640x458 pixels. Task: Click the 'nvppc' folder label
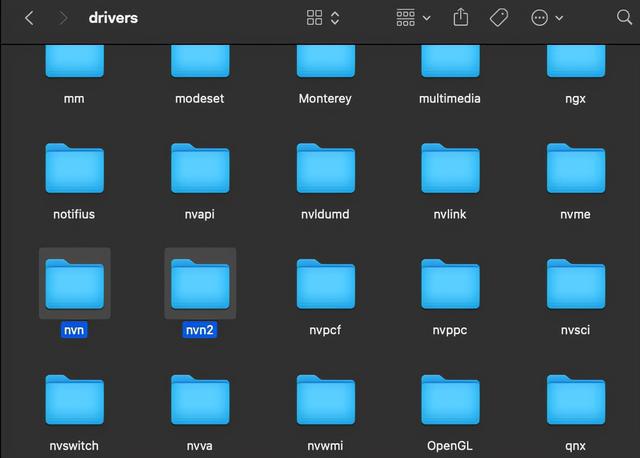(450, 330)
